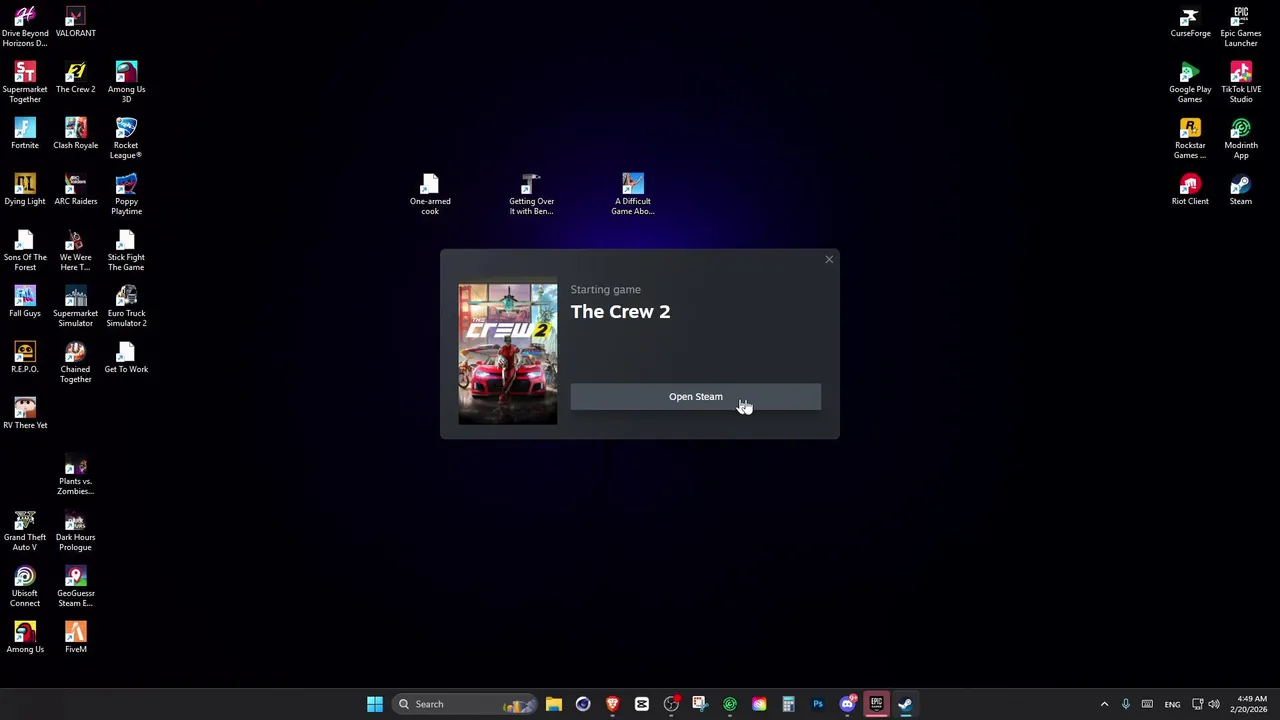Select the Rockstar Games desktop icon

[1190, 138]
